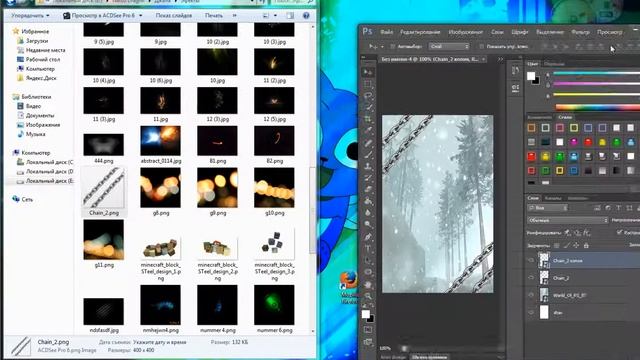
Task: Hide the Фон background layer eye
Action: [x=531, y=312]
